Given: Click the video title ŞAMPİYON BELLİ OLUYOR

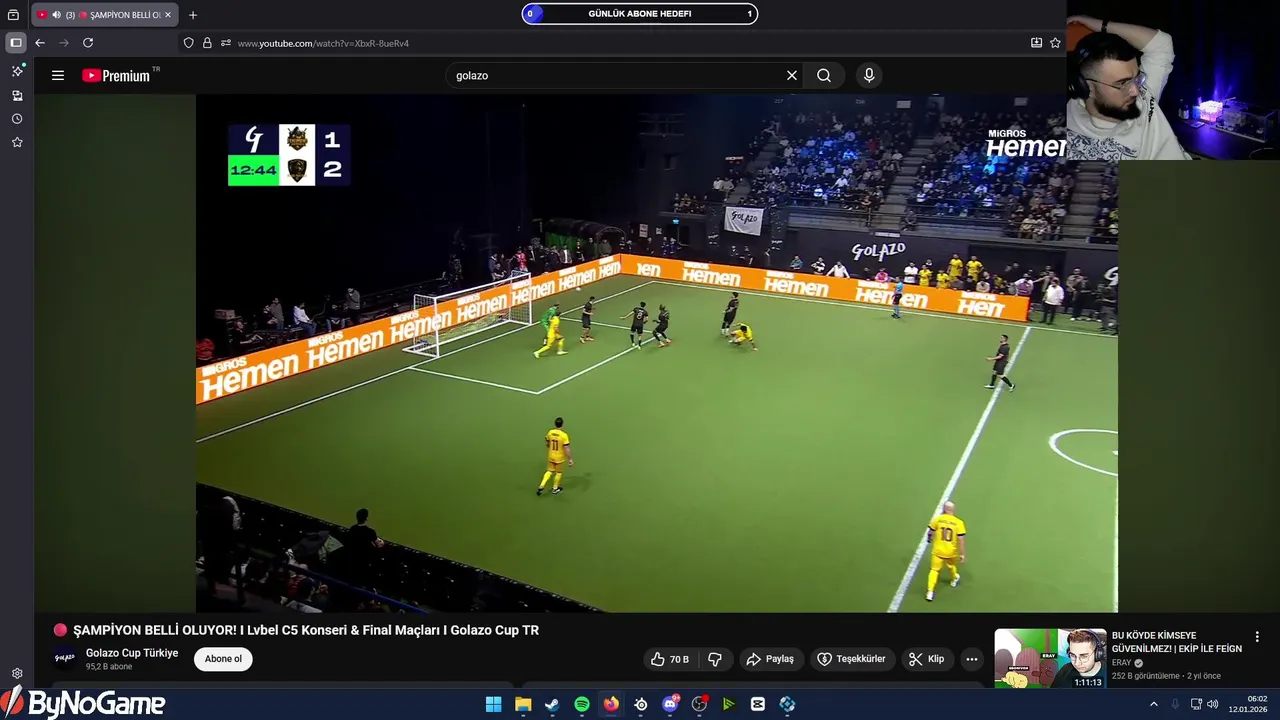Looking at the screenshot, I should click(x=306, y=630).
